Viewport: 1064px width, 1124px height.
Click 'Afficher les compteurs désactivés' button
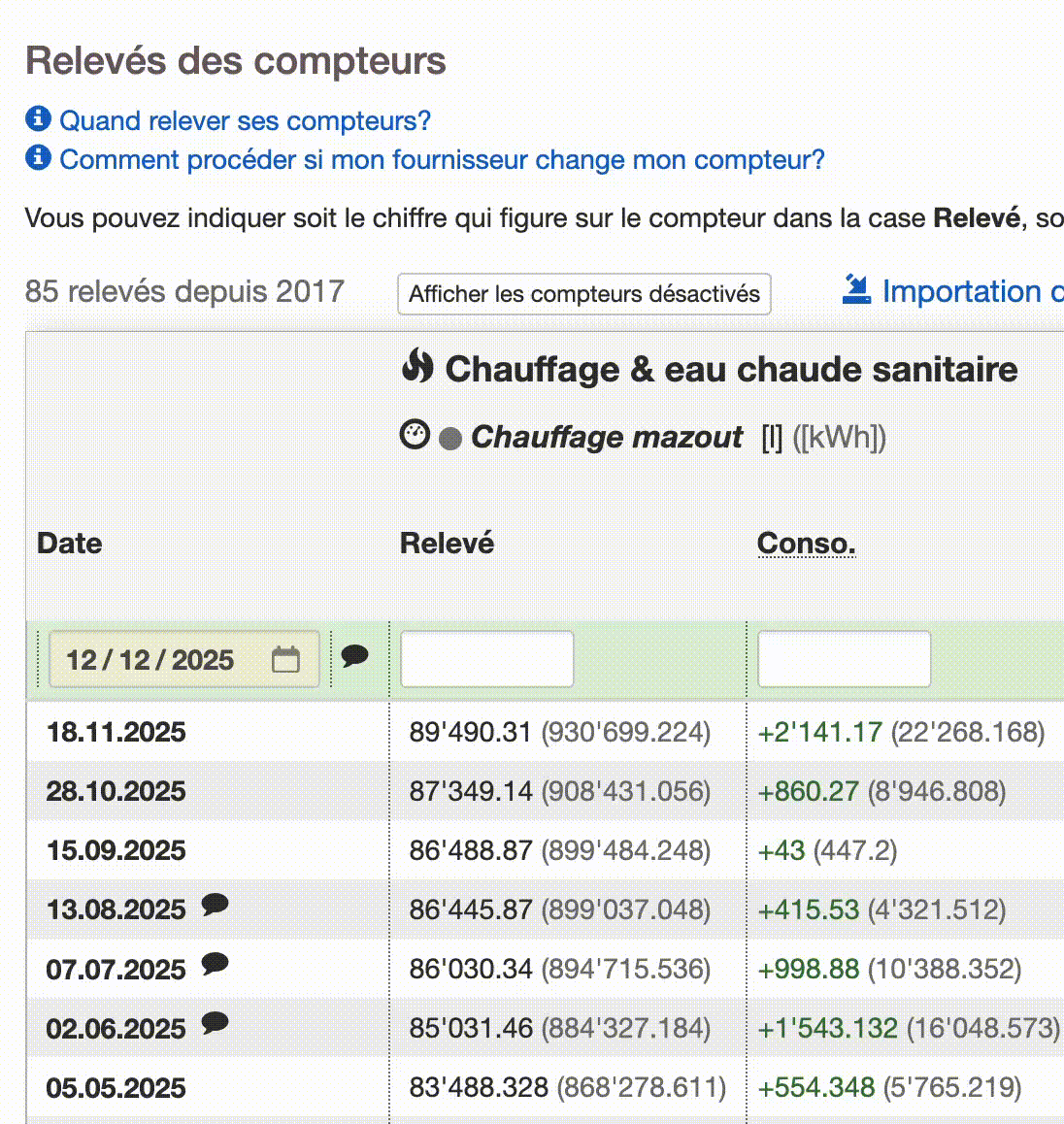point(583,294)
